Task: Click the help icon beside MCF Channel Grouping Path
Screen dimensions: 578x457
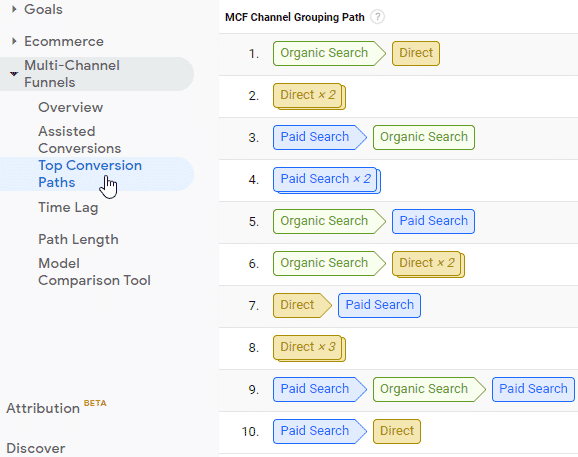Action: tap(377, 17)
